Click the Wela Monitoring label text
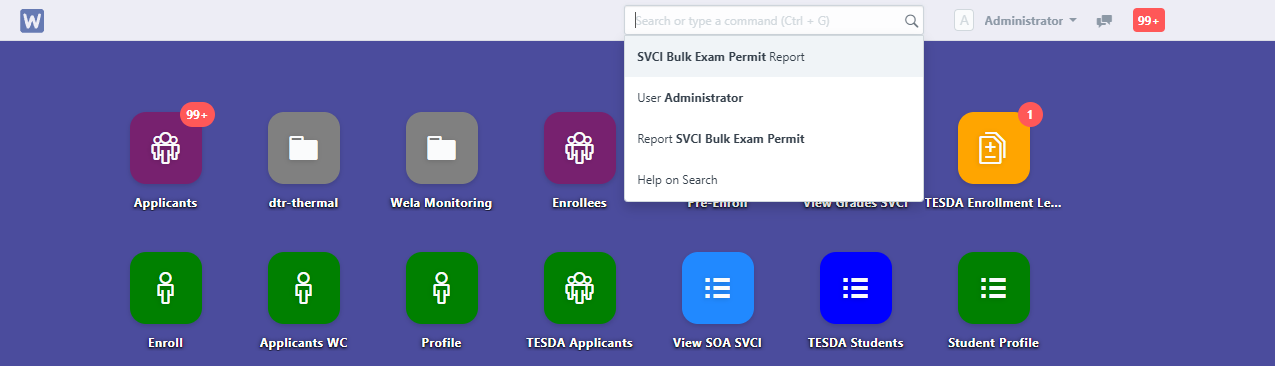The height and width of the screenshot is (366, 1275). coord(442,203)
